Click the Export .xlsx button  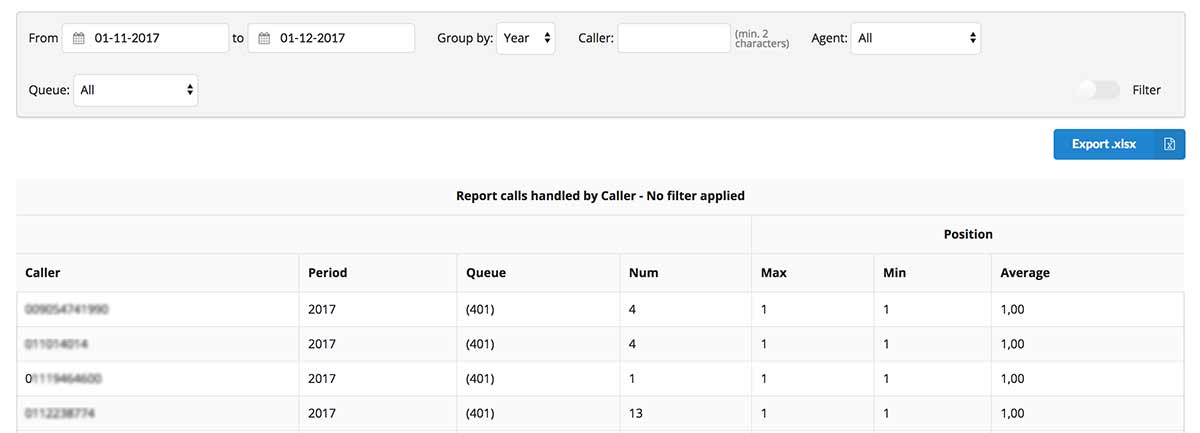click(1104, 144)
